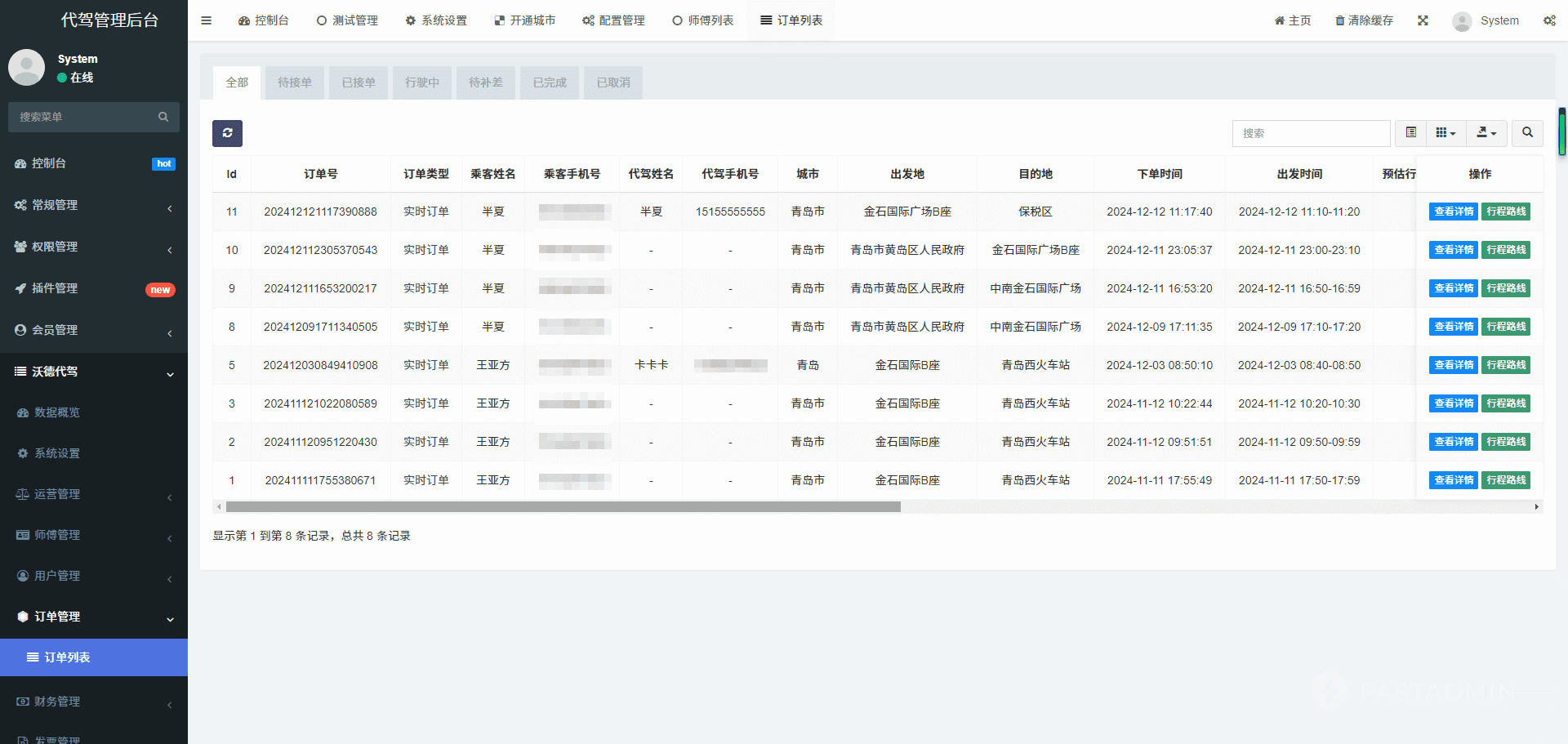Click 查看详情 for order ID 11

click(x=1454, y=212)
